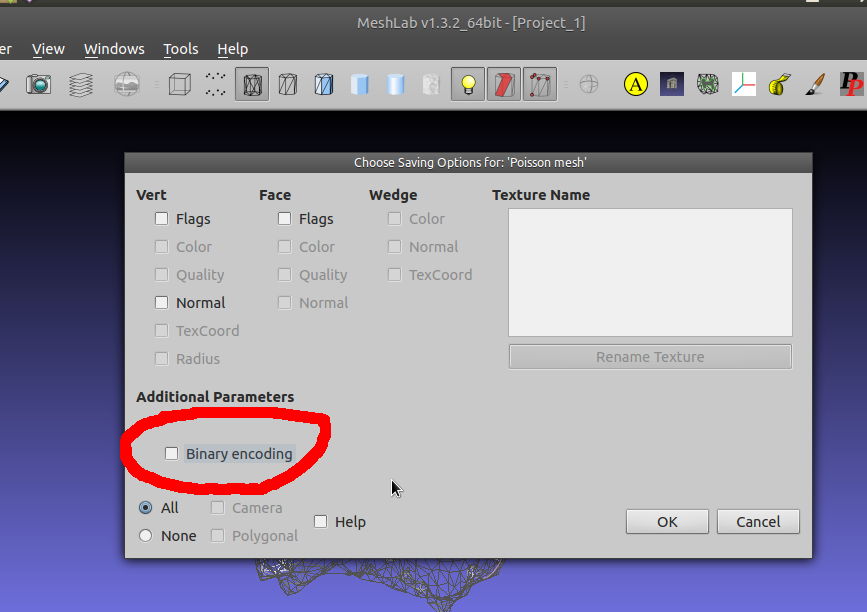
Task: Click the Rename Texture button
Action: (650, 357)
